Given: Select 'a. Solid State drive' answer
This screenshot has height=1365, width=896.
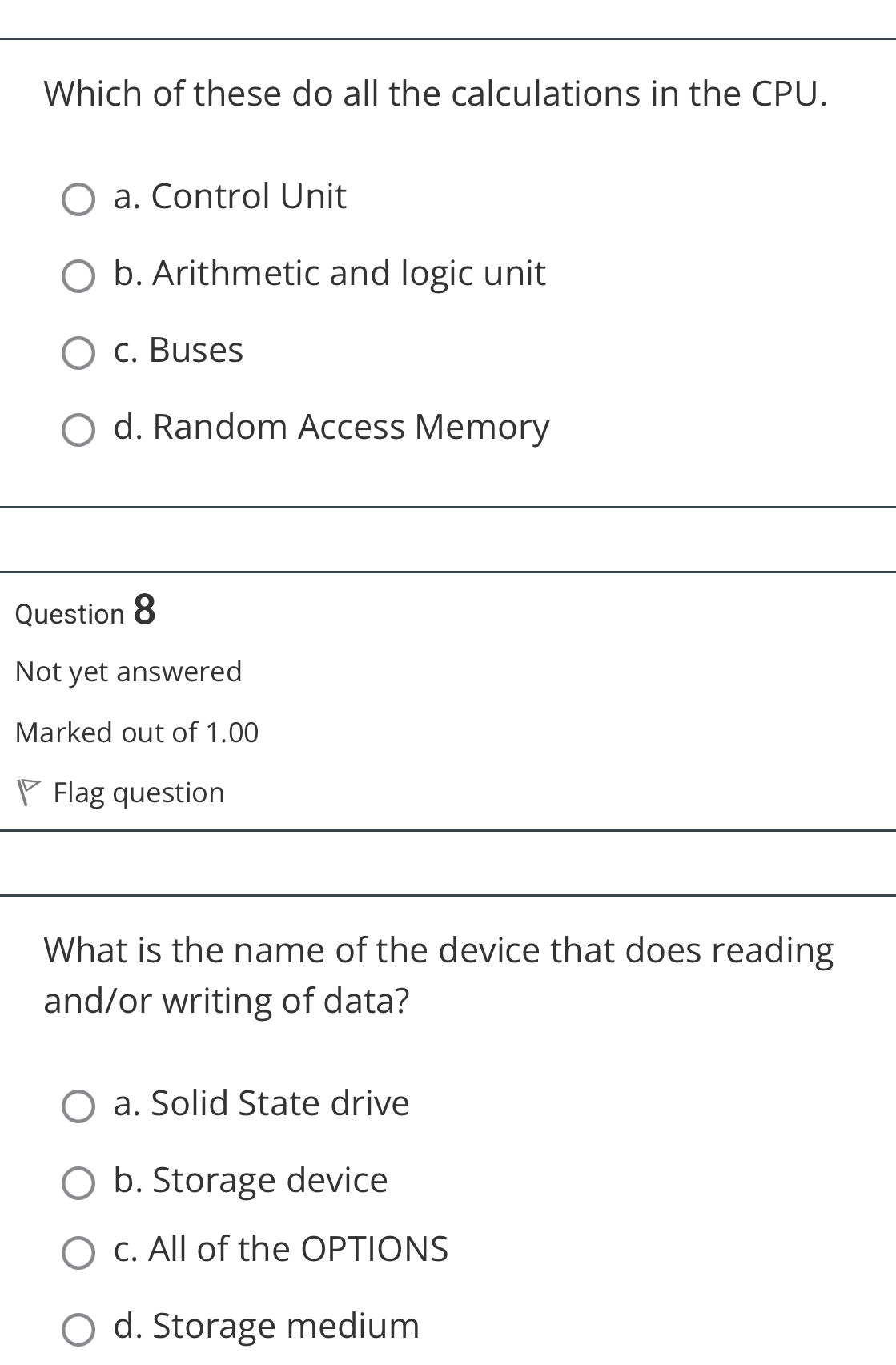Looking at the screenshot, I should click(78, 1106).
